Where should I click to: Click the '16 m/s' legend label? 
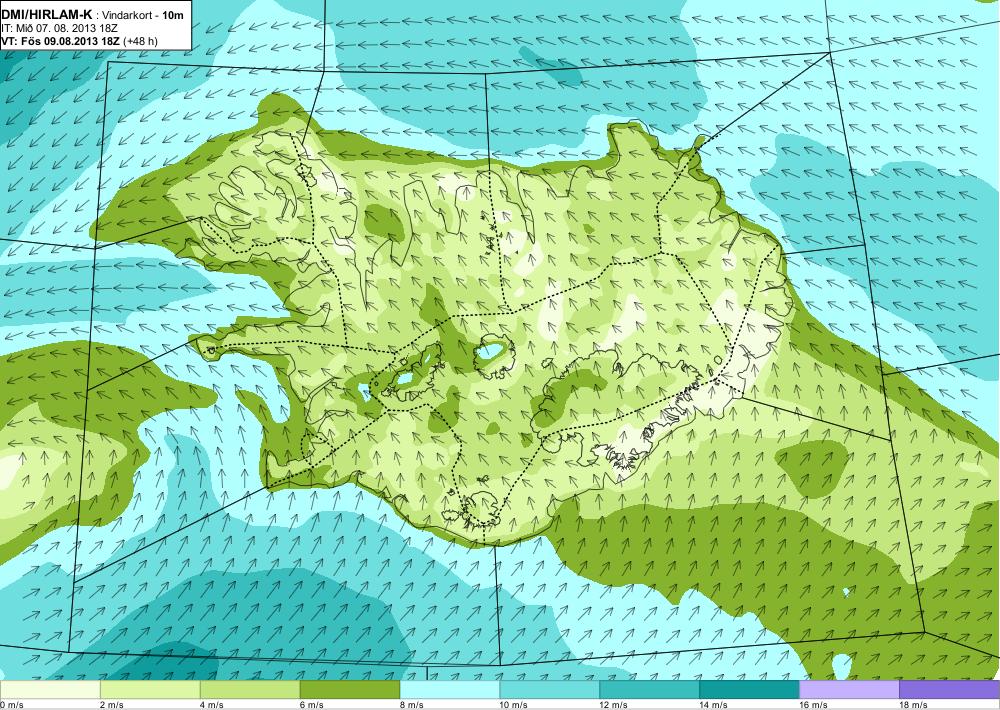(x=814, y=705)
